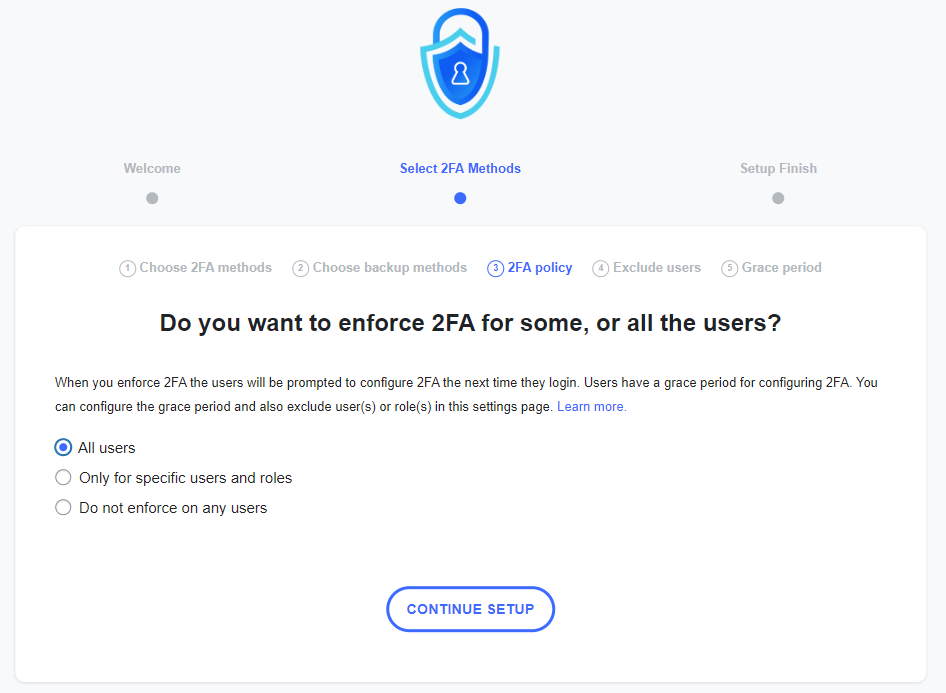The height and width of the screenshot is (693, 946).
Task: Click the step 2 number circle
Action: click(x=300, y=268)
